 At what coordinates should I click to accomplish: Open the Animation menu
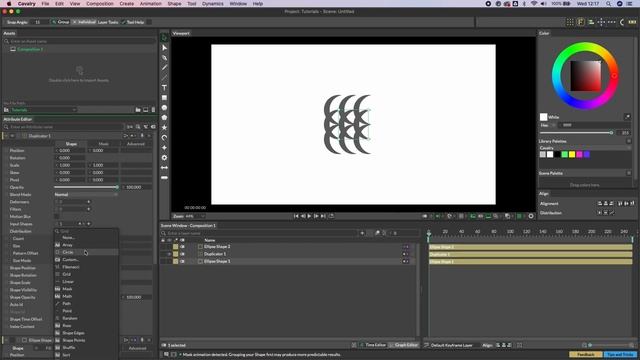[x=151, y=4]
